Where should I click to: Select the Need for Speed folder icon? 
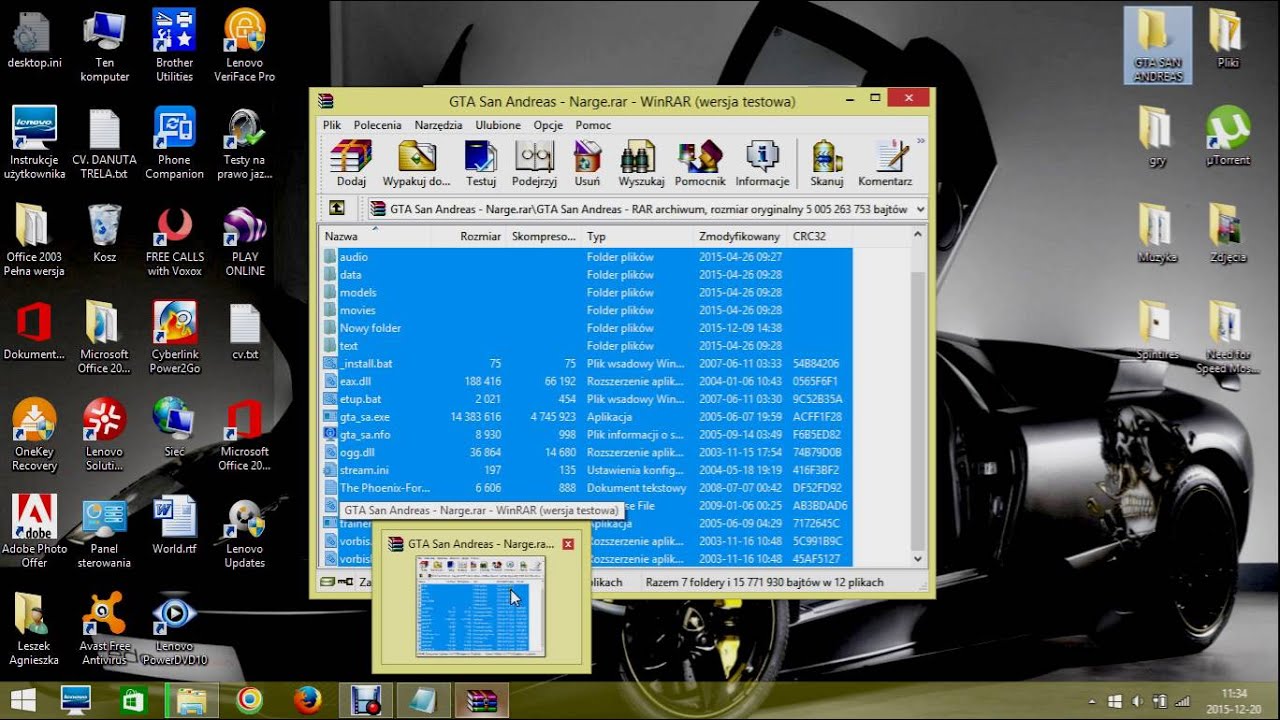[x=1227, y=337]
